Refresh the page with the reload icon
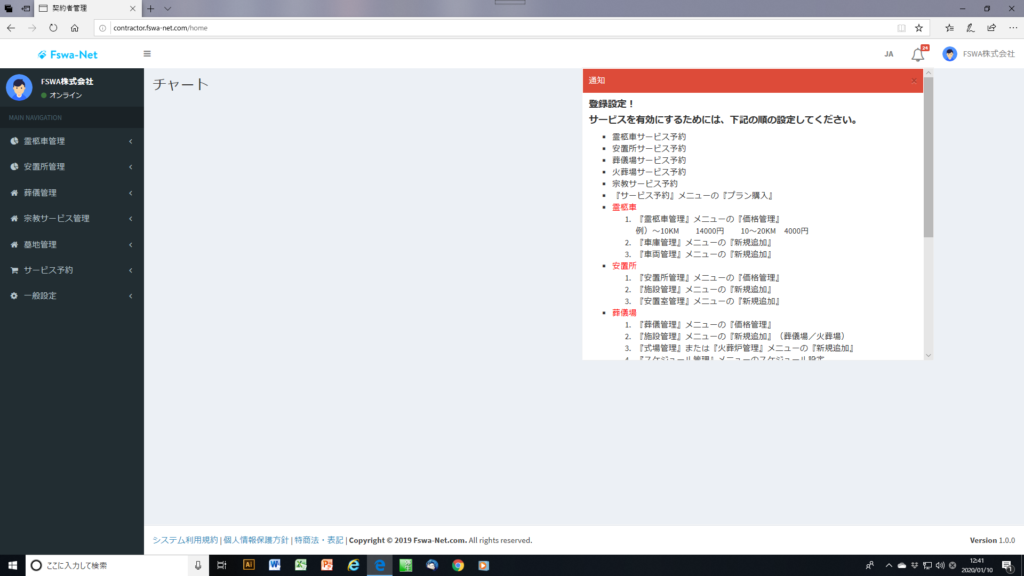1024x576 pixels. (x=53, y=28)
